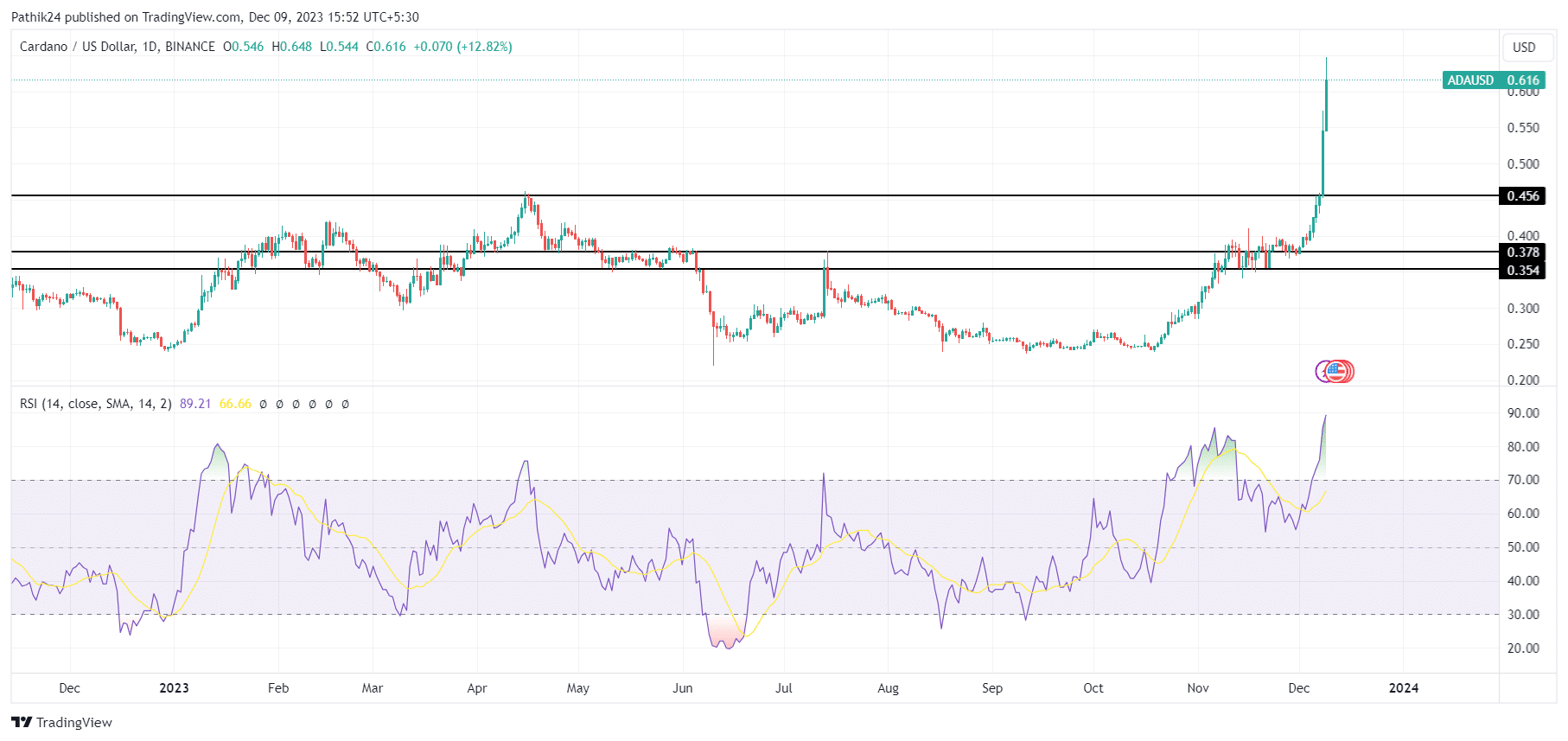Click the Jun label on time axis
The height and width of the screenshot is (741, 1568).
tap(683, 688)
